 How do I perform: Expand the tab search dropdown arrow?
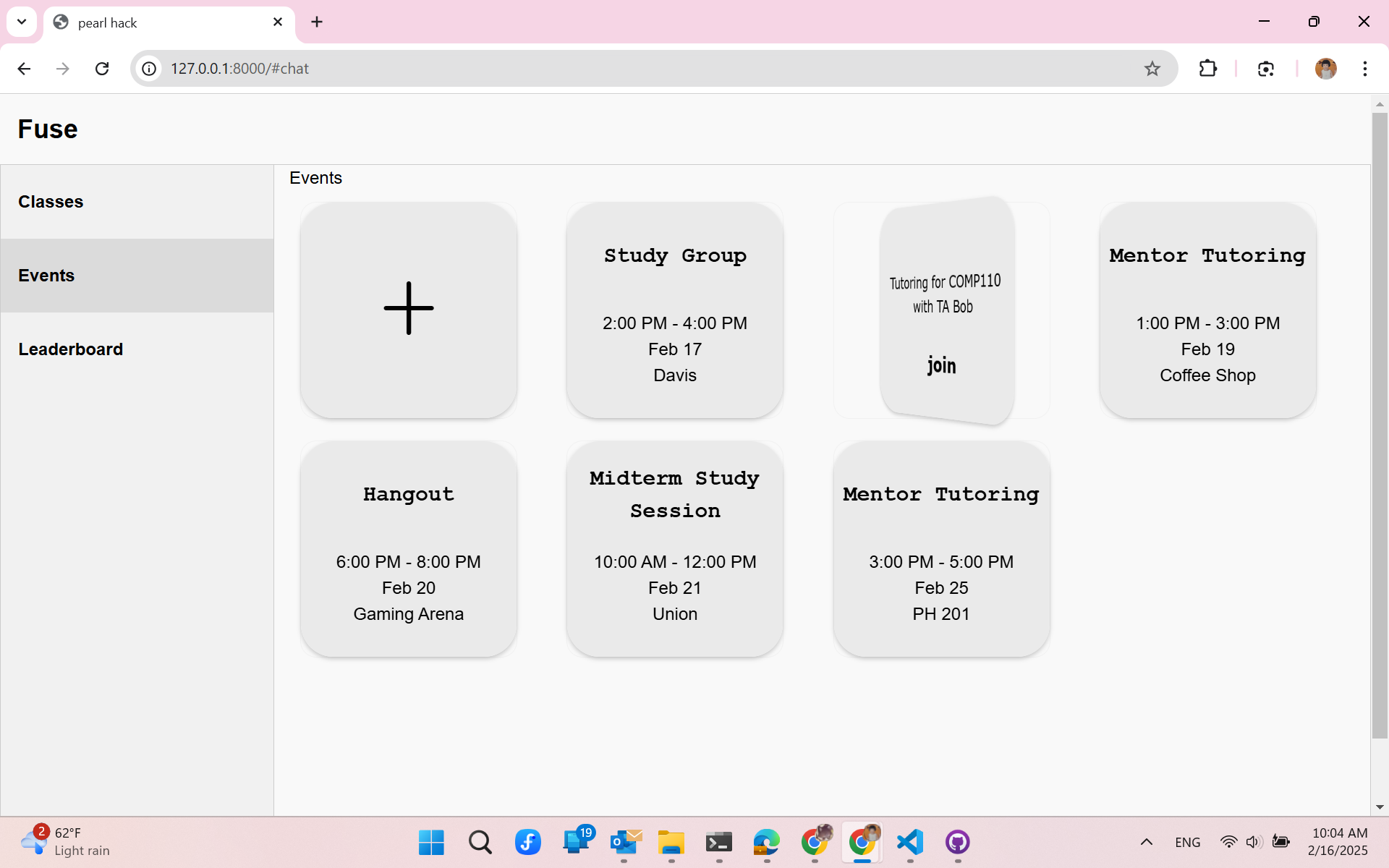22,22
